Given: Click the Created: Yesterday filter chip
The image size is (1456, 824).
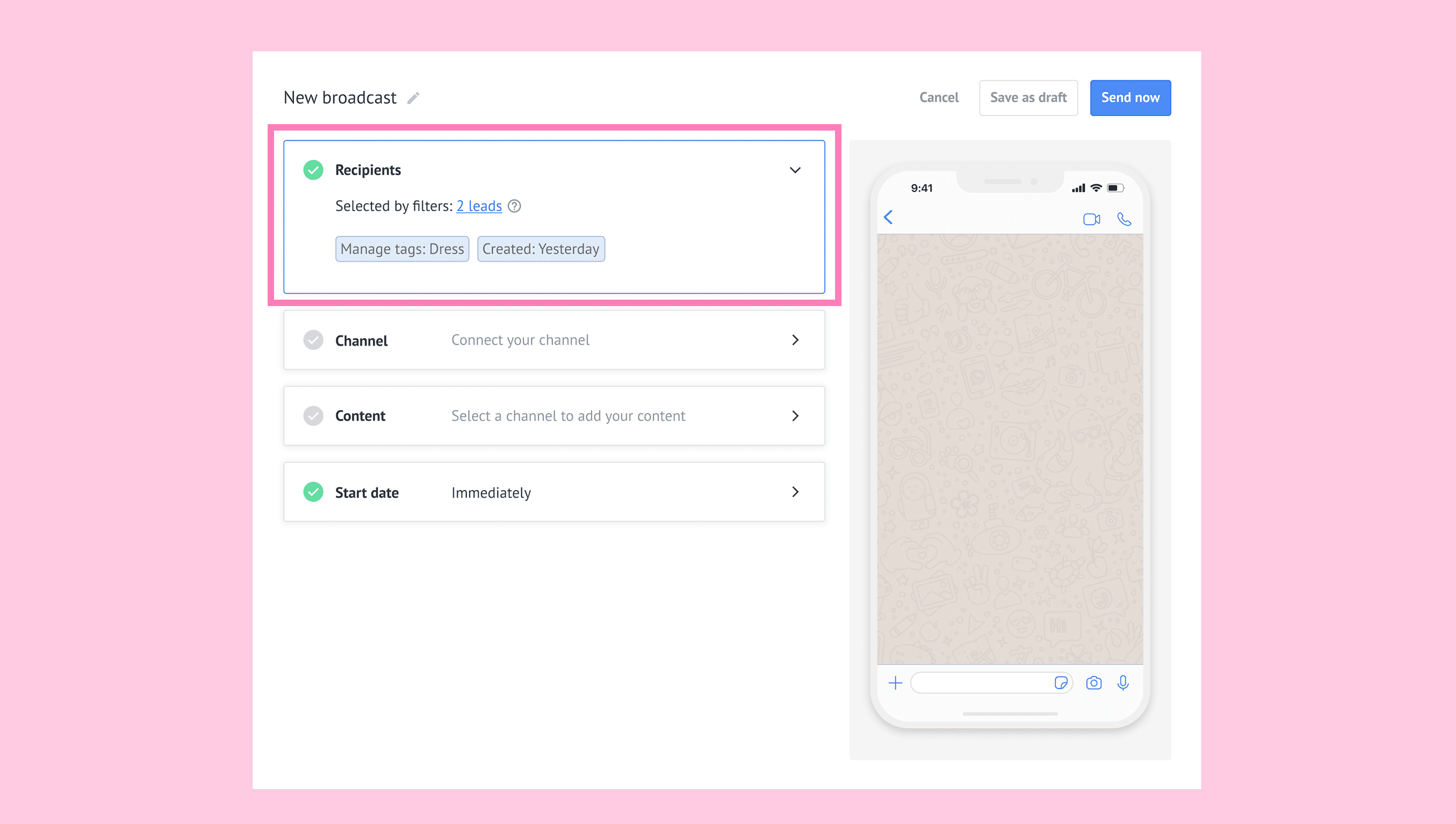Looking at the screenshot, I should click(x=541, y=249).
